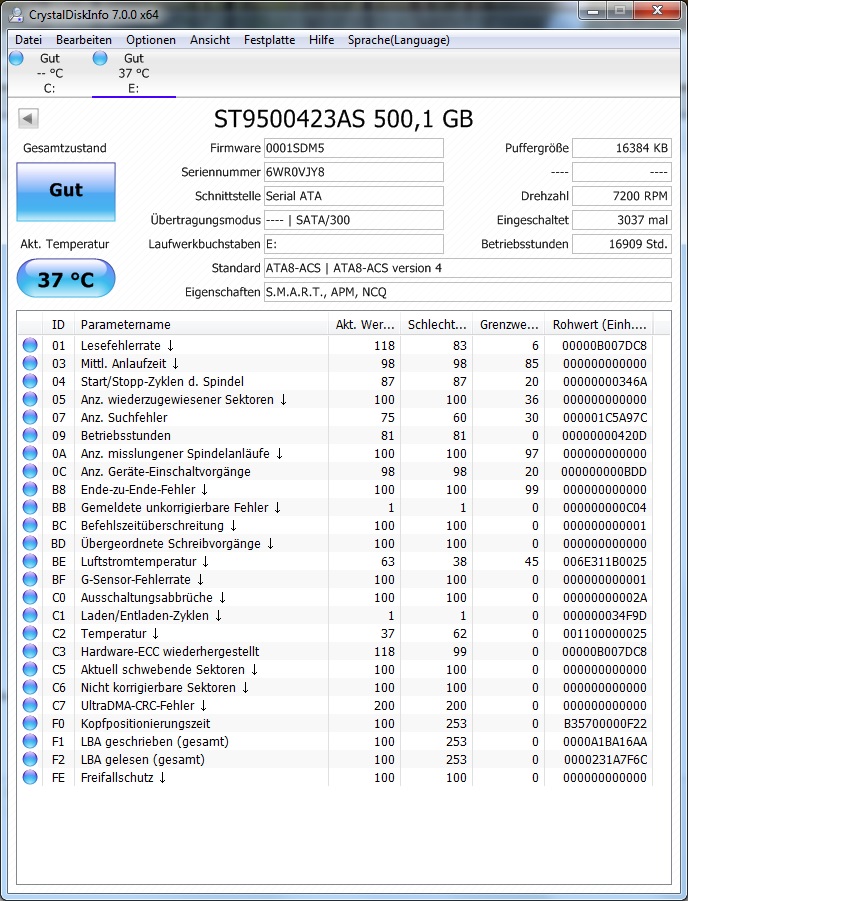Screen dimensions: 866x901
Task: Select drive E: disk tab
Action: click(133, 74)
